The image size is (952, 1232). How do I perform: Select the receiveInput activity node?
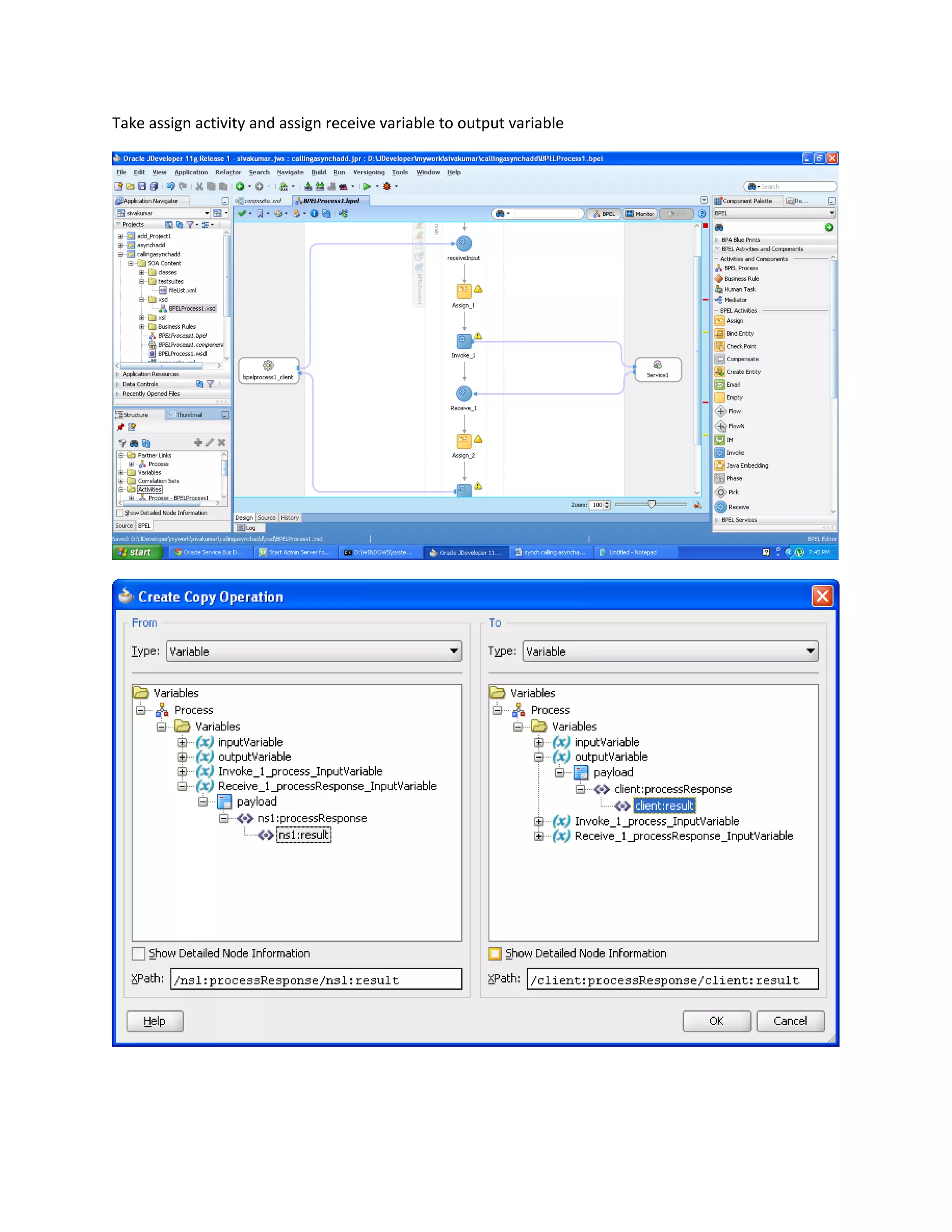[x=463, y=243]
